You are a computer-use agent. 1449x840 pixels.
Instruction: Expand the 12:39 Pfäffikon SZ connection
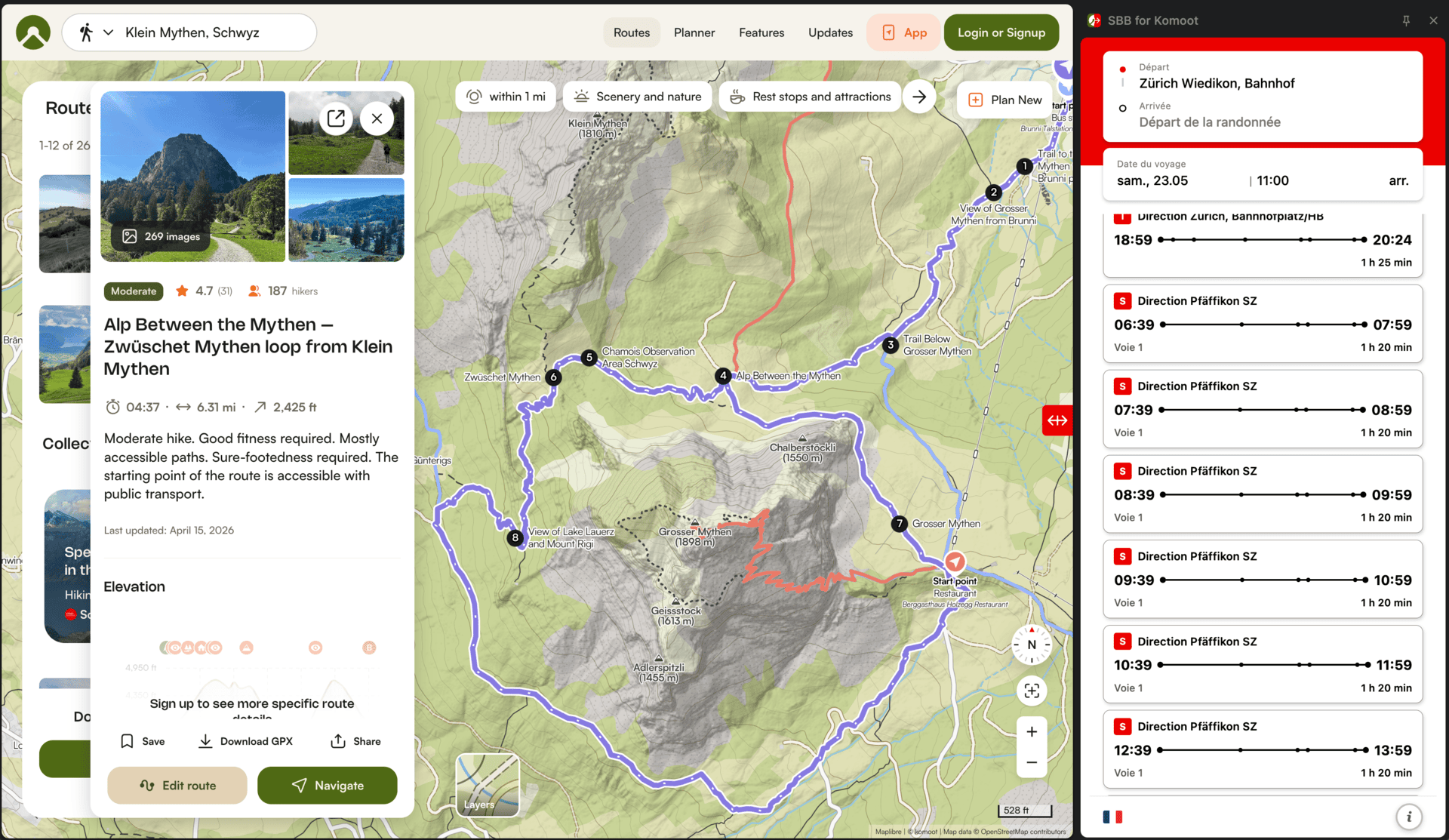[1263, 749]
